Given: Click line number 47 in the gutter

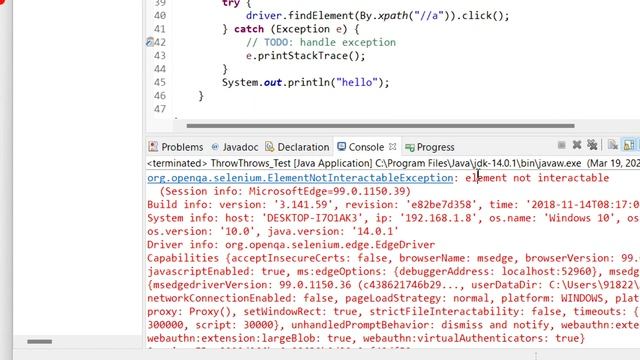Looking at the screenshot, I should (x=160, y=109).
